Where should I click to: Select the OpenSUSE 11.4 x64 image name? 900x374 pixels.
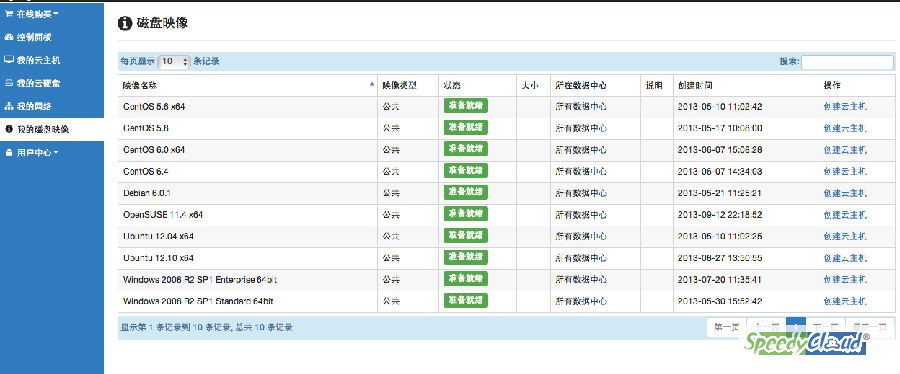coord(163,215)
